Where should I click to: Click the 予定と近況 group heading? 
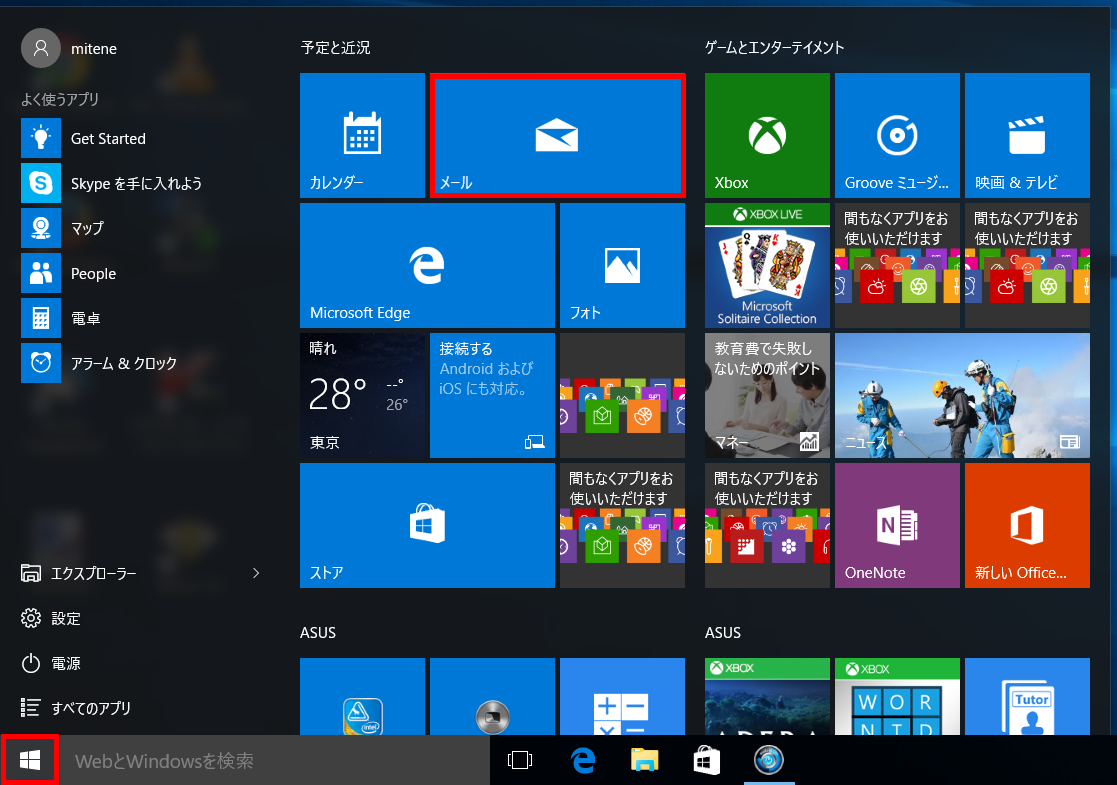336,48
